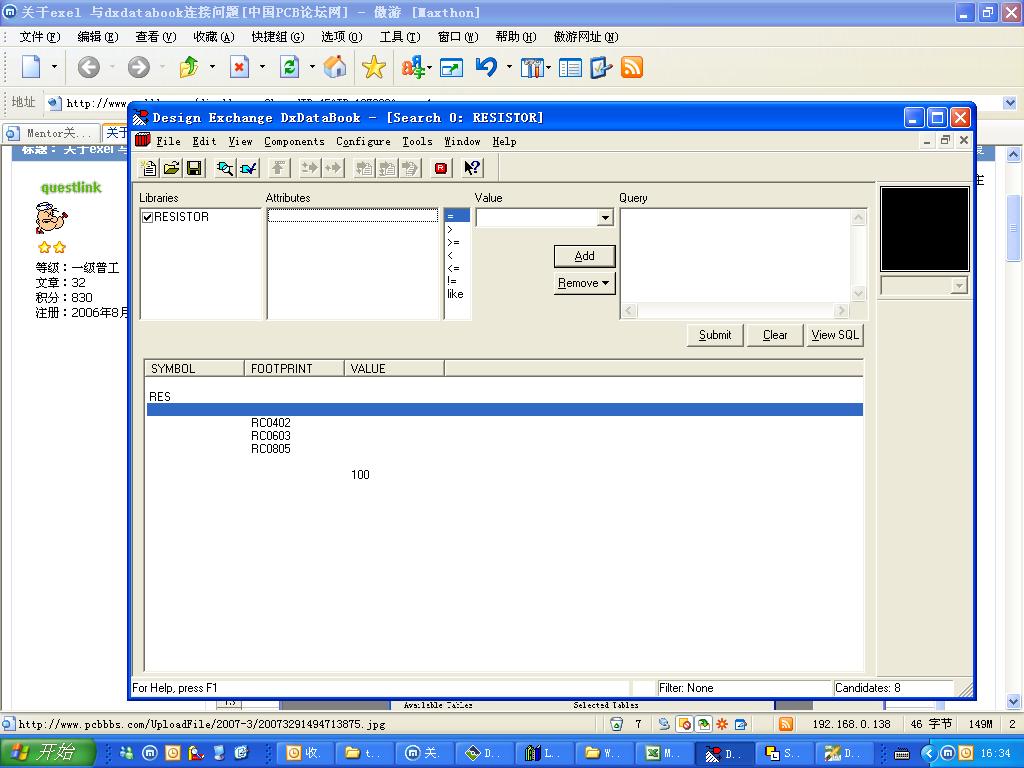Click the New document icon in DxDataBook toolbar

click(x=149, y=168)
